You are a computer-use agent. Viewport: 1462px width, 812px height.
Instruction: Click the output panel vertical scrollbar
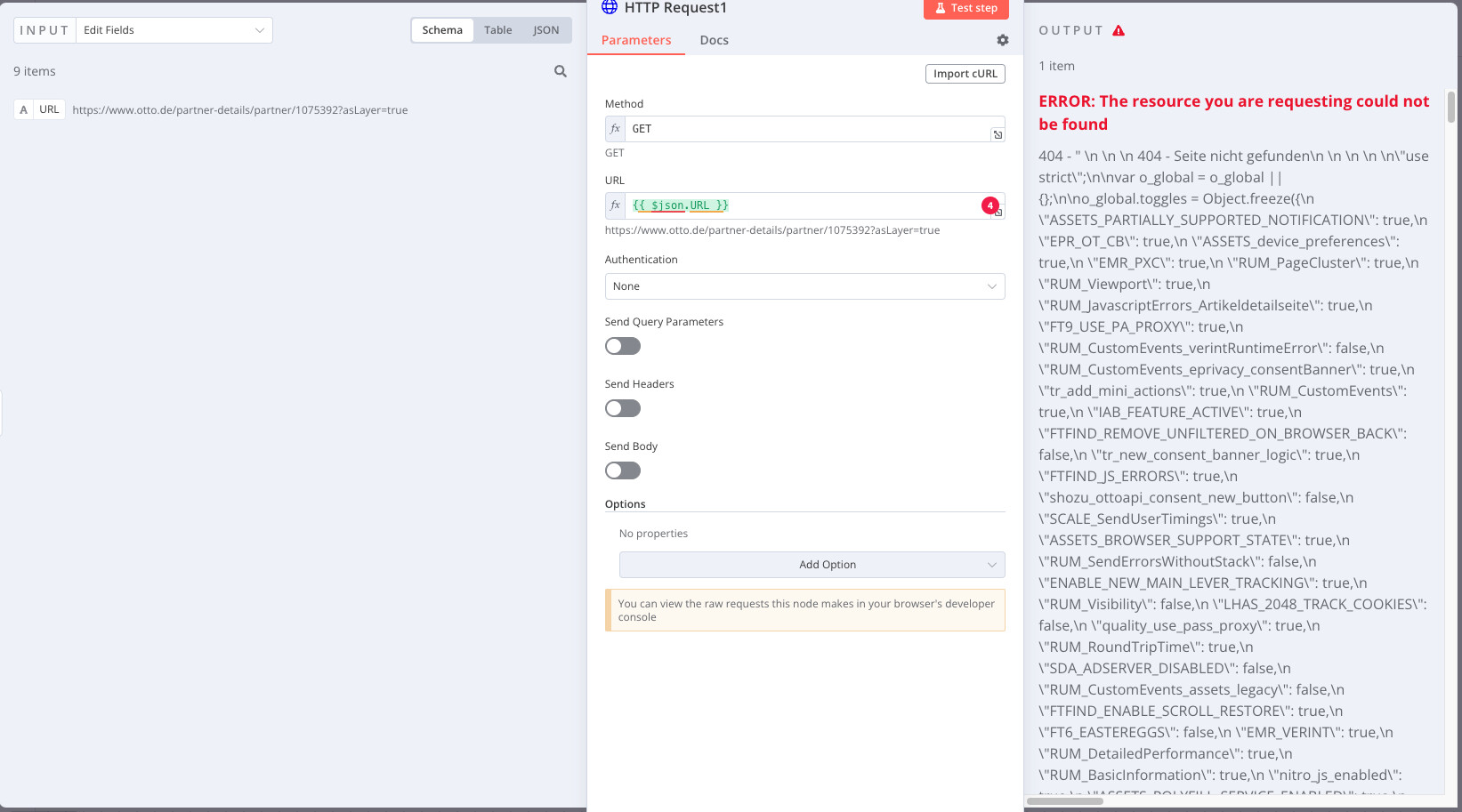tap(1451, 107)
